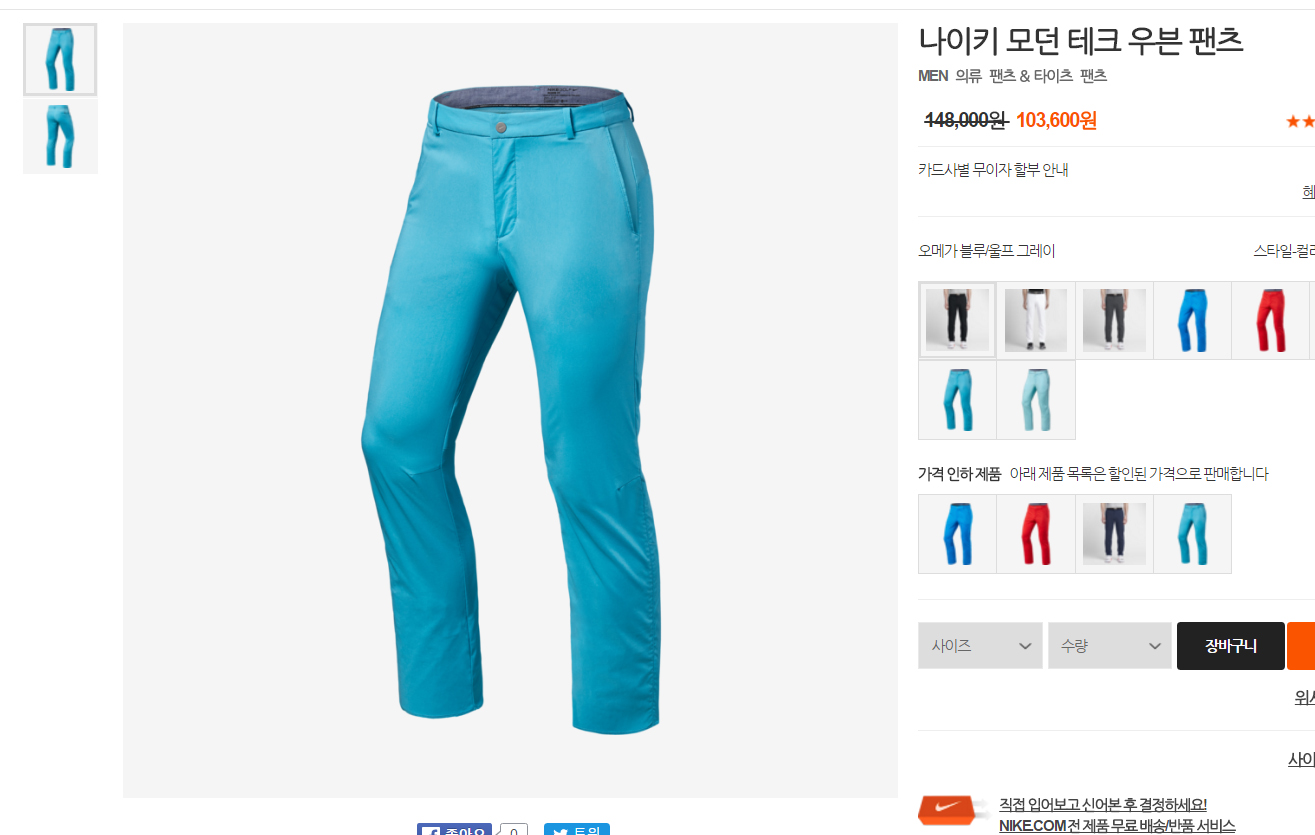Click the orange Nike shoebox icon
The image size is (1315, 835).
coord(945,811)
